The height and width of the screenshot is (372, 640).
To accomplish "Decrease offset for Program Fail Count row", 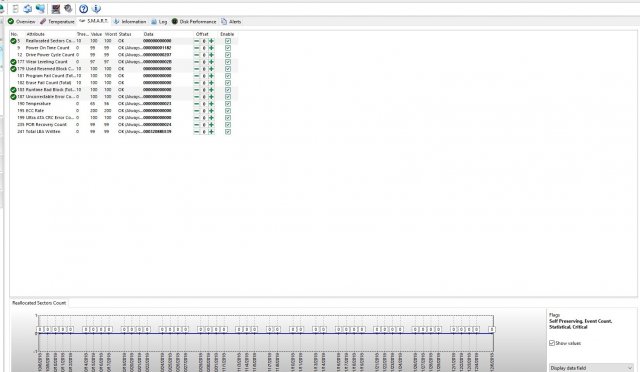I will pyautogui.click(x=197, y=76).
